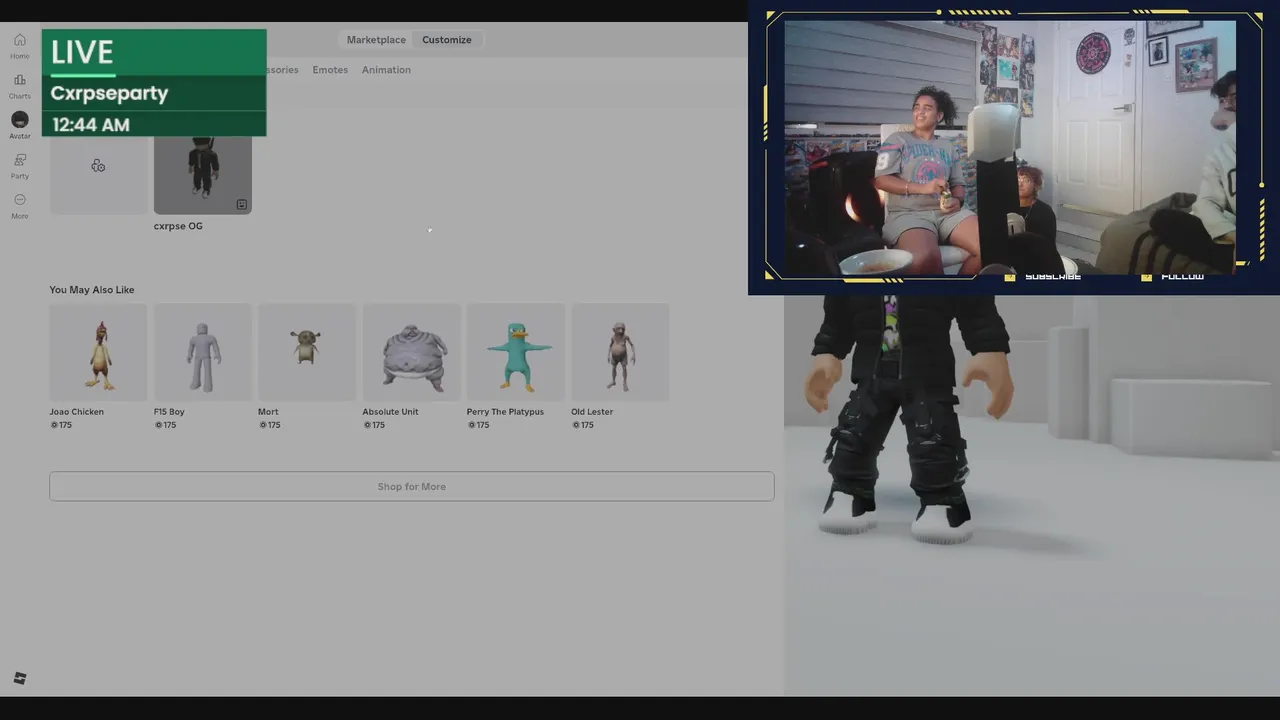Click the Perry The Platypus name link
This screenshot has width=1280, height=720.
point(505,412)
